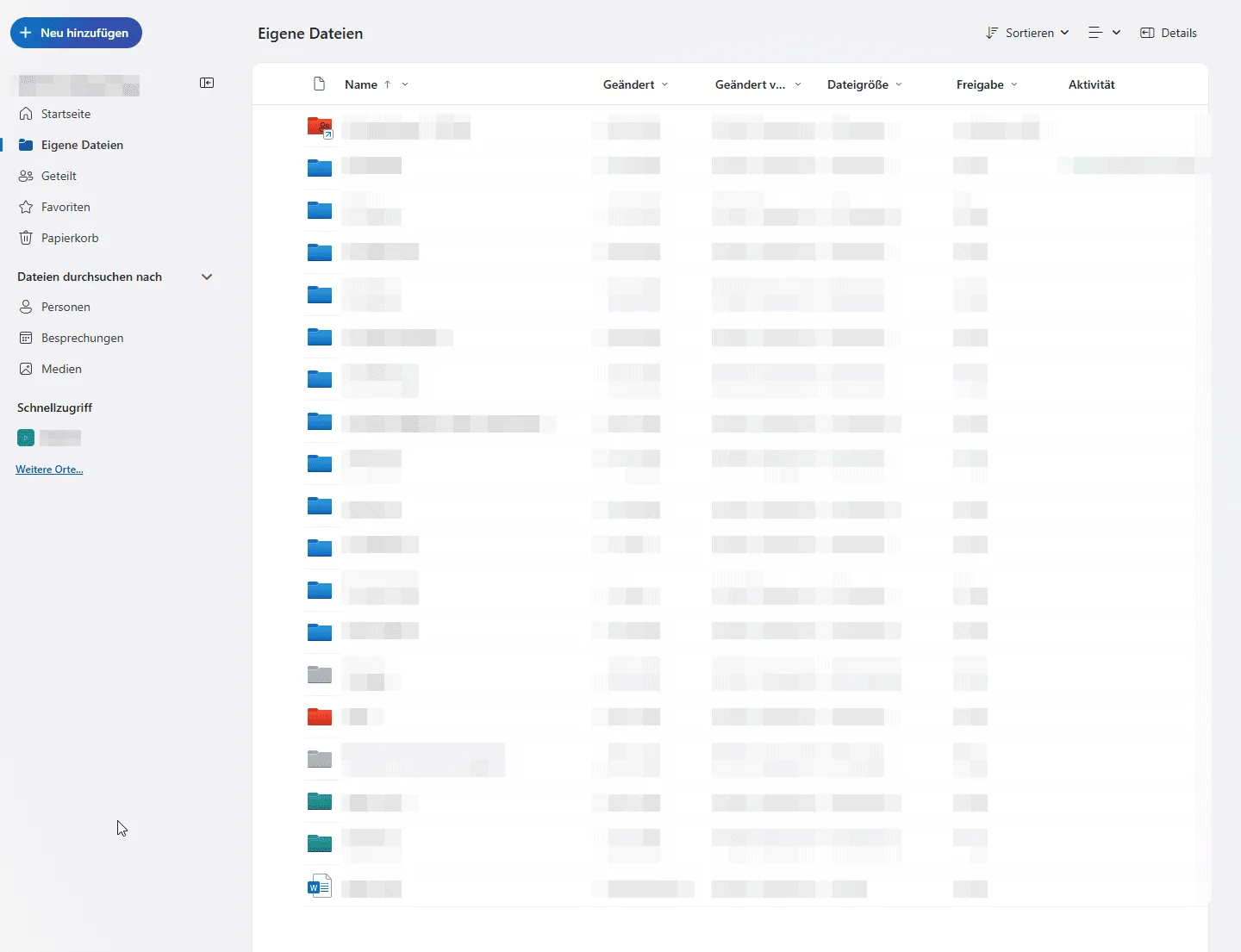1241x952 pixels.
Task: Collapse the Dateien durchsuchen nach section
Action: tap(207, 277)
